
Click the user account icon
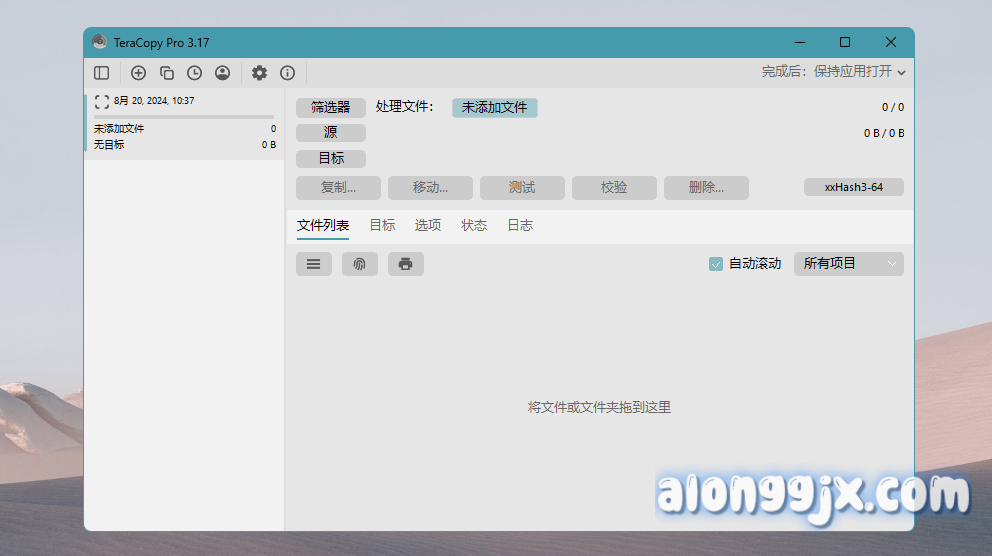pyautogui.click(x=222, y=73)
